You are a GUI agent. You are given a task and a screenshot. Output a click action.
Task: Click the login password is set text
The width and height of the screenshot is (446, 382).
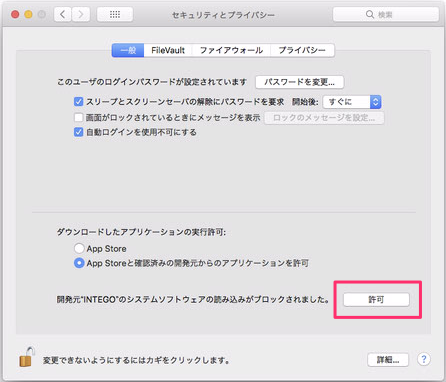pos(152,82)
